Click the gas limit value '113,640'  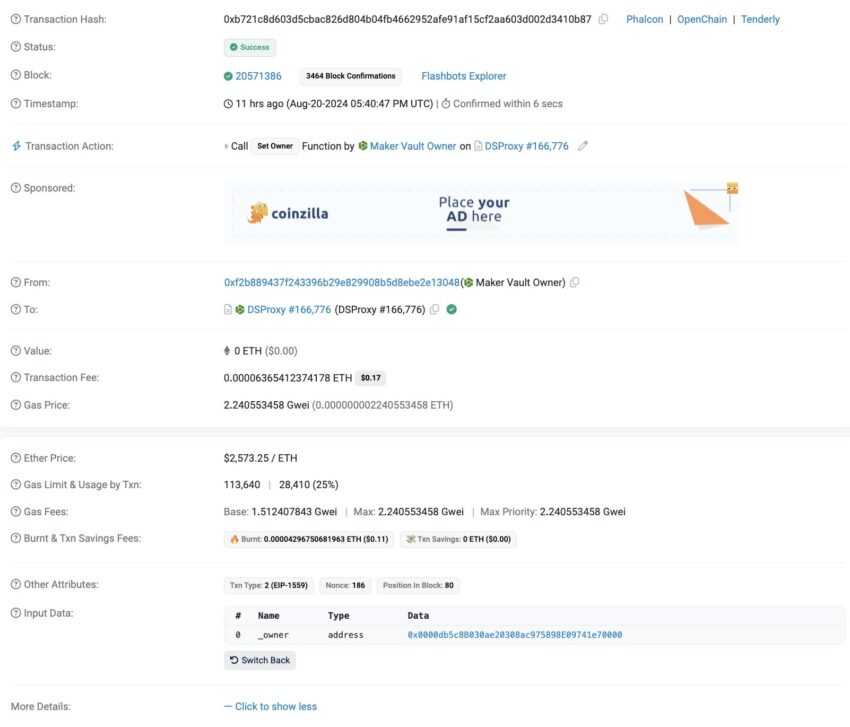(x=242, y=485)
